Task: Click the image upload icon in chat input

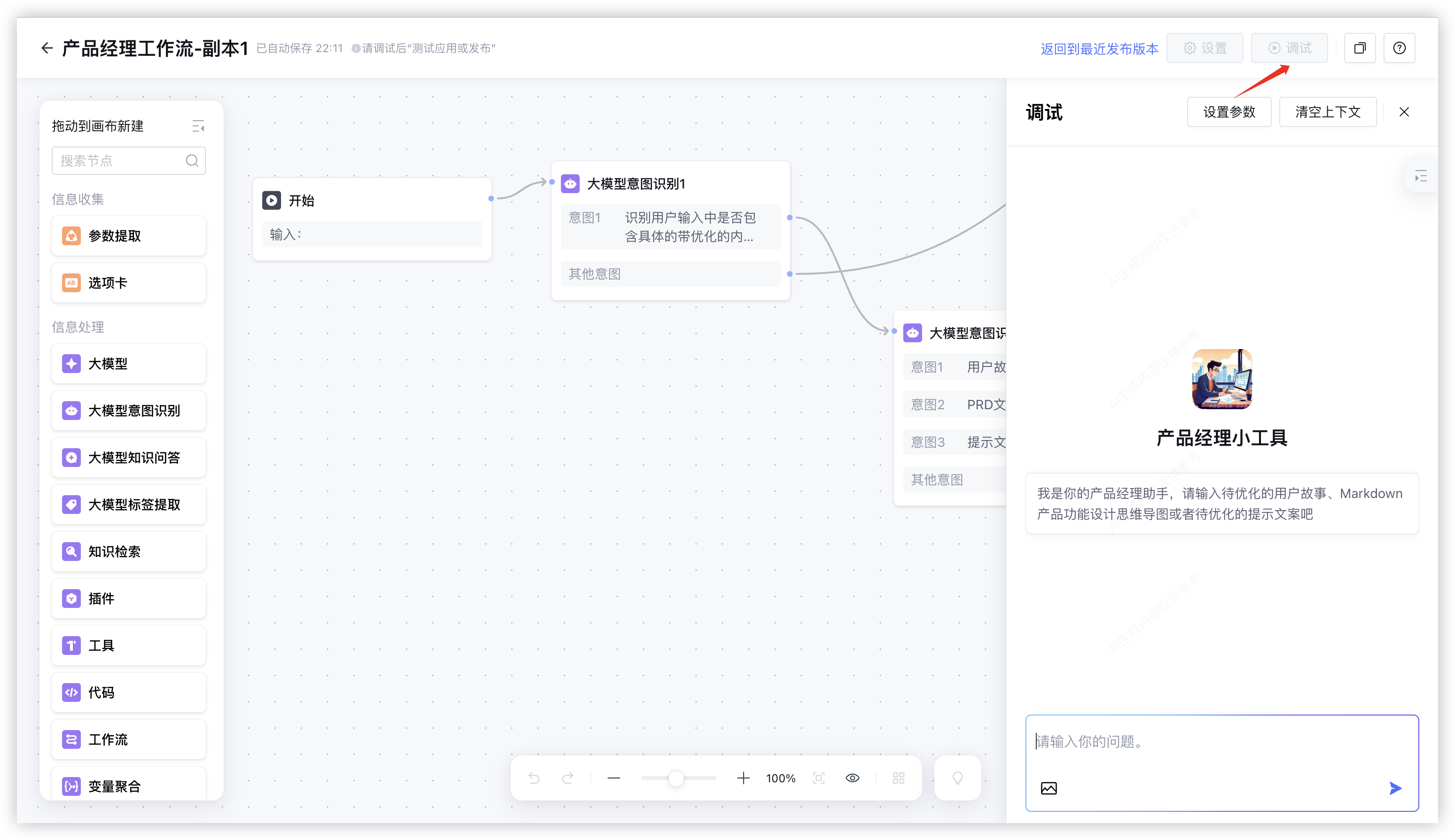Action: pyautogui.click(x=1048, y=788)
